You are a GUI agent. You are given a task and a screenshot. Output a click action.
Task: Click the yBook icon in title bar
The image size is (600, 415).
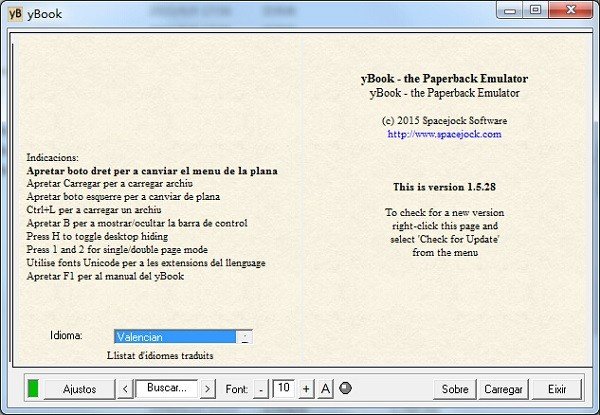point(15,14)
